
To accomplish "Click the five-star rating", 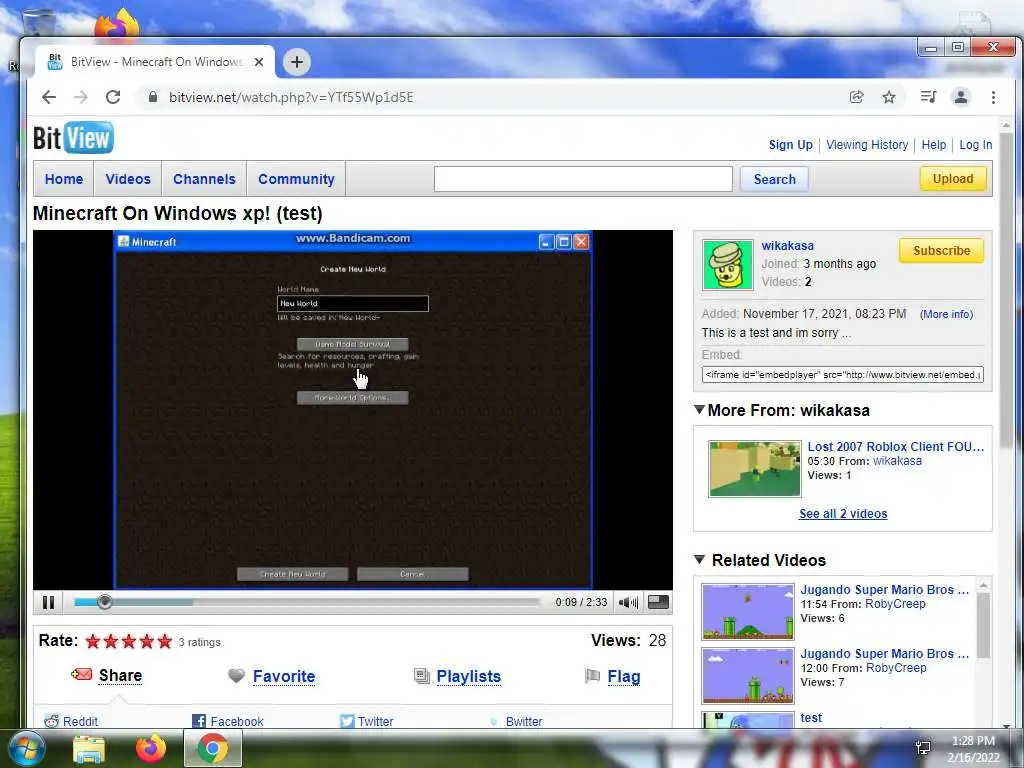I will (129, 641).
